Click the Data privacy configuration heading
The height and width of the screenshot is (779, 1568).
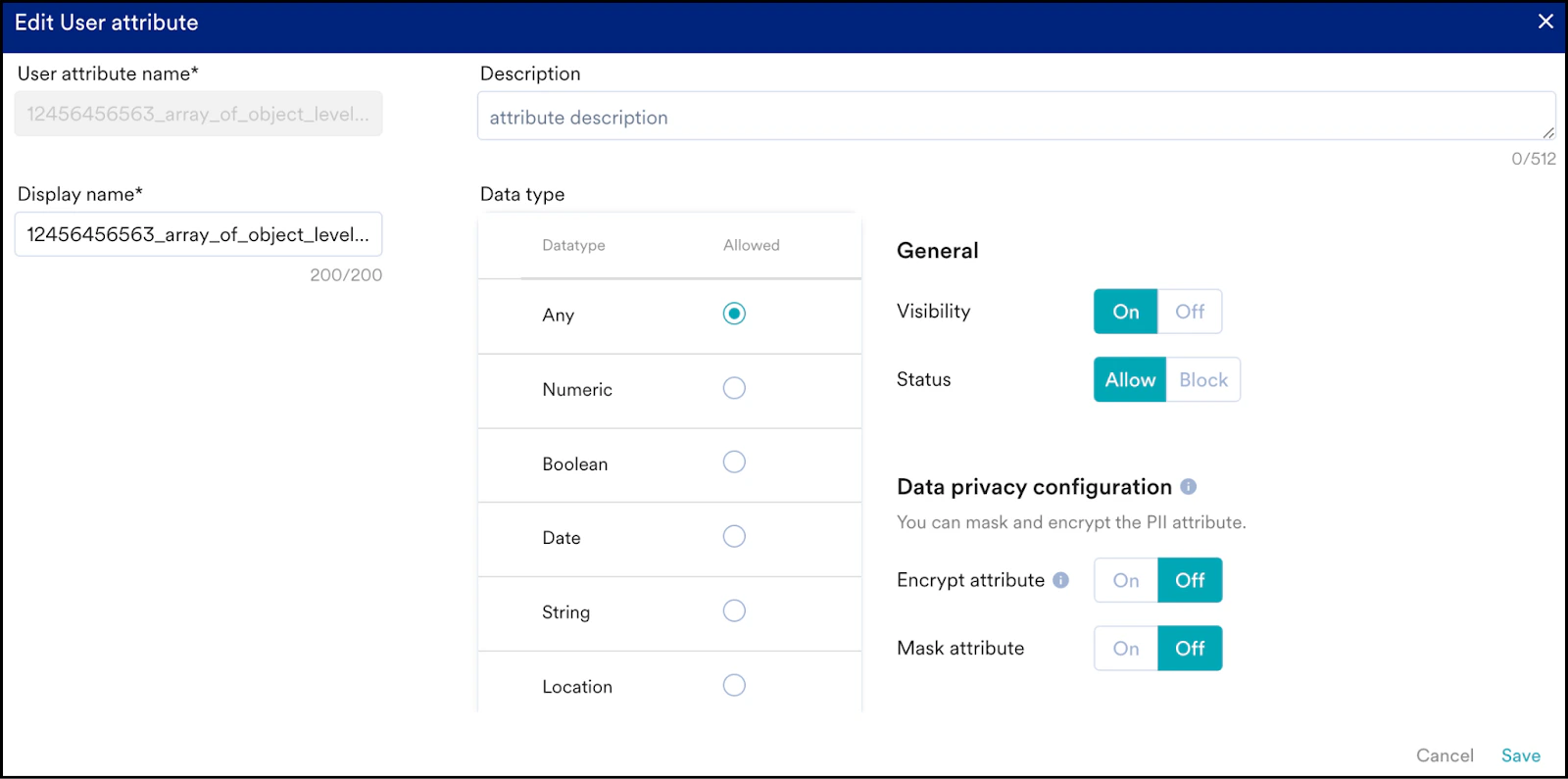coord(1034,487)
